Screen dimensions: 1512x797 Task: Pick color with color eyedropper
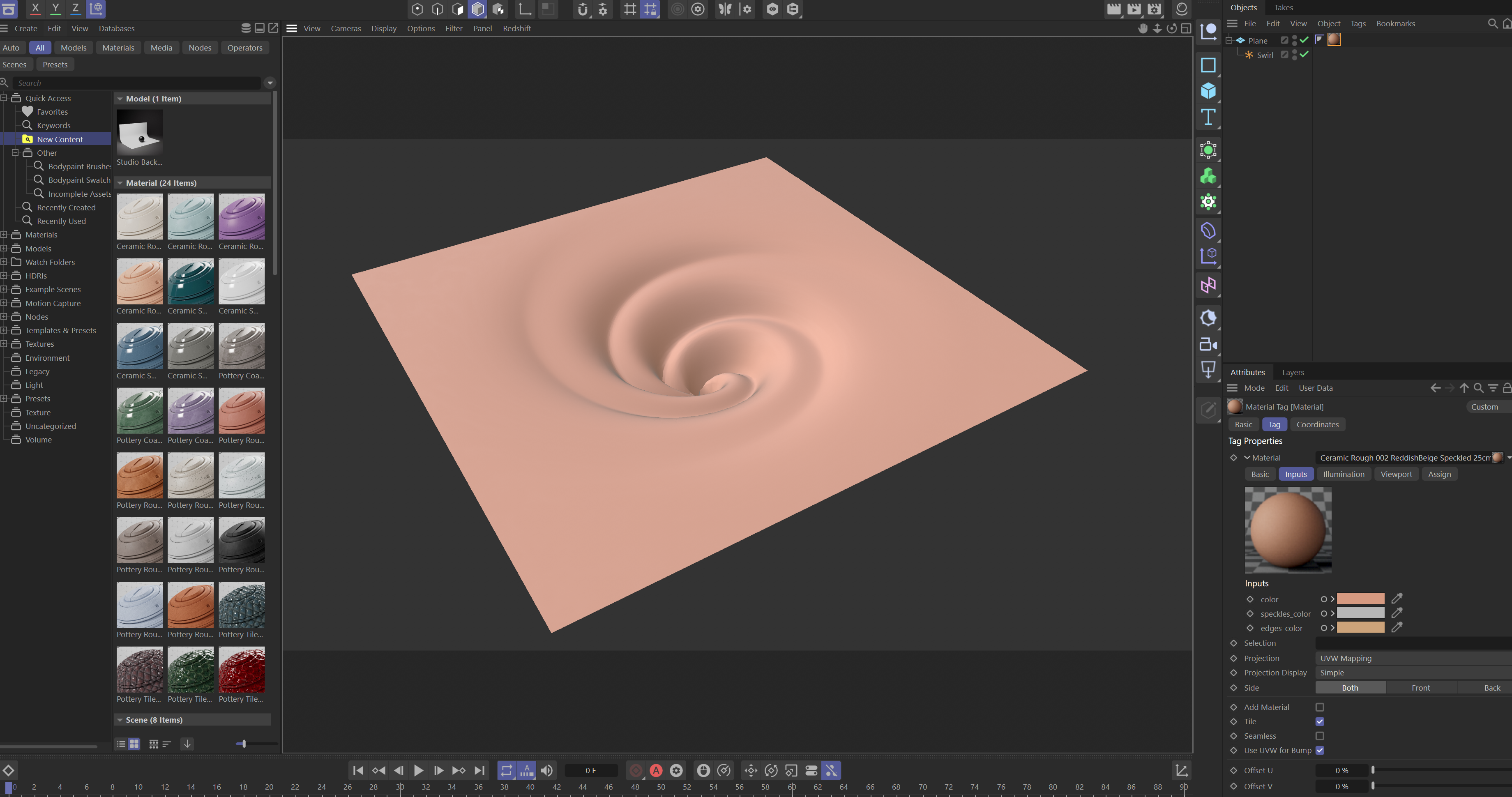[x=1397, y=599]
